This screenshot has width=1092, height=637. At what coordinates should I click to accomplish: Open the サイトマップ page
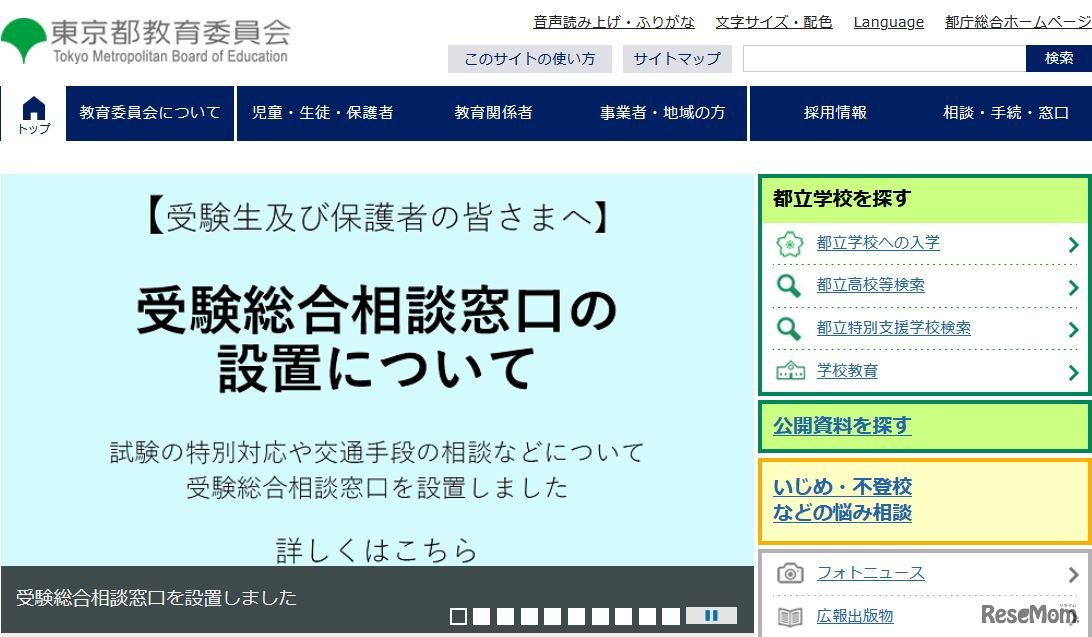click(x=677, y=59)
